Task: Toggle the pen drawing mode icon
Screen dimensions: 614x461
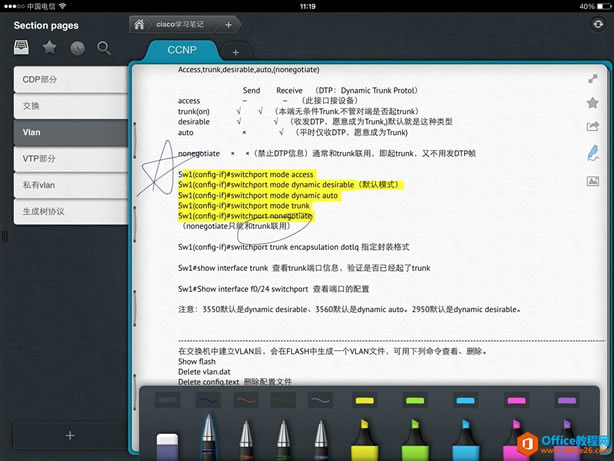Action: pyautogui.click(x=593, y=153)
